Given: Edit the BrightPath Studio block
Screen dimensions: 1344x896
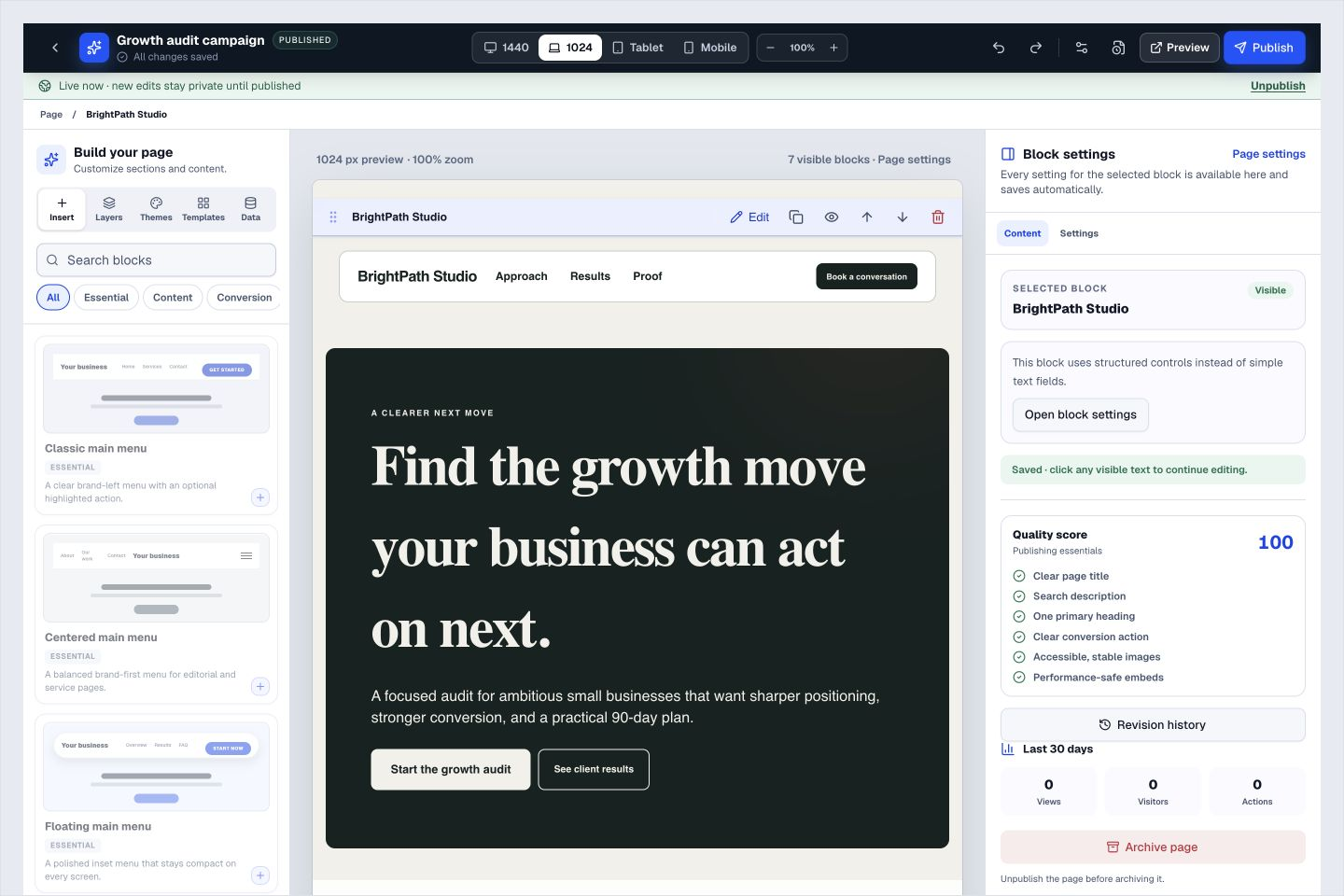Looking at the screenshot, I should pyautogui.click(x=749, y=217).
